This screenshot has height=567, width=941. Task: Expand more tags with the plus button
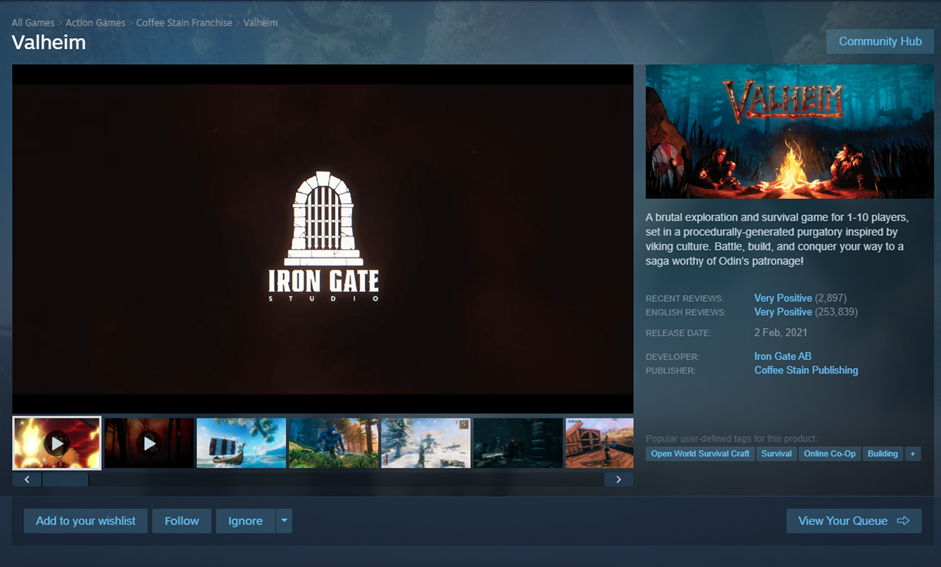pos(913,454)
